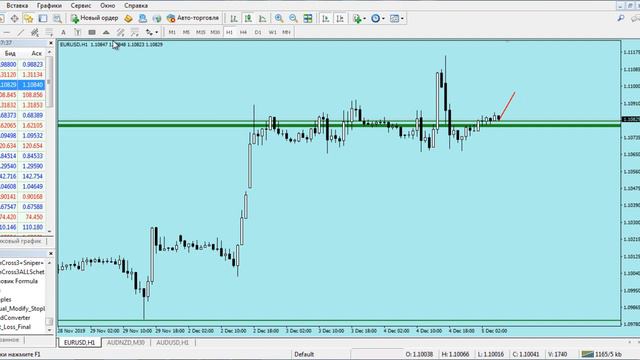Open the Вставка menu
The width and height of the screenshot is (640, 360).
(17, 6)
